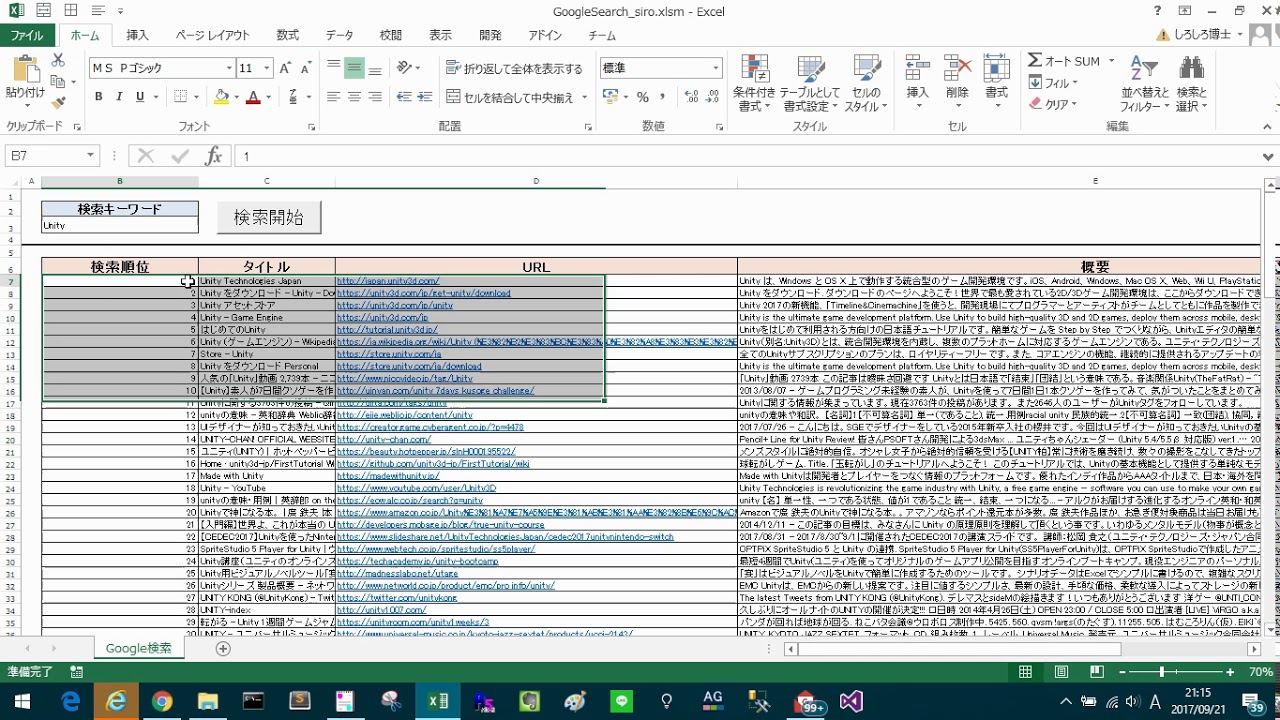This screenshot has height=720, width=1280.
Task: Apply the red font color A
Action: point(253,97)
